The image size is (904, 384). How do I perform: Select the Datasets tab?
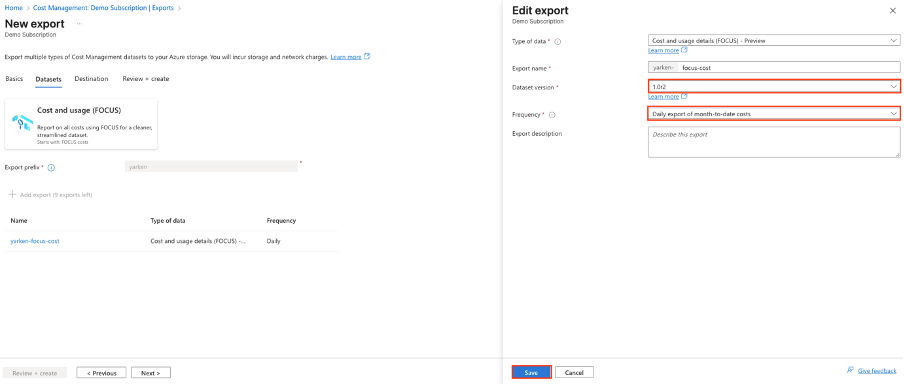coord(48,79)
